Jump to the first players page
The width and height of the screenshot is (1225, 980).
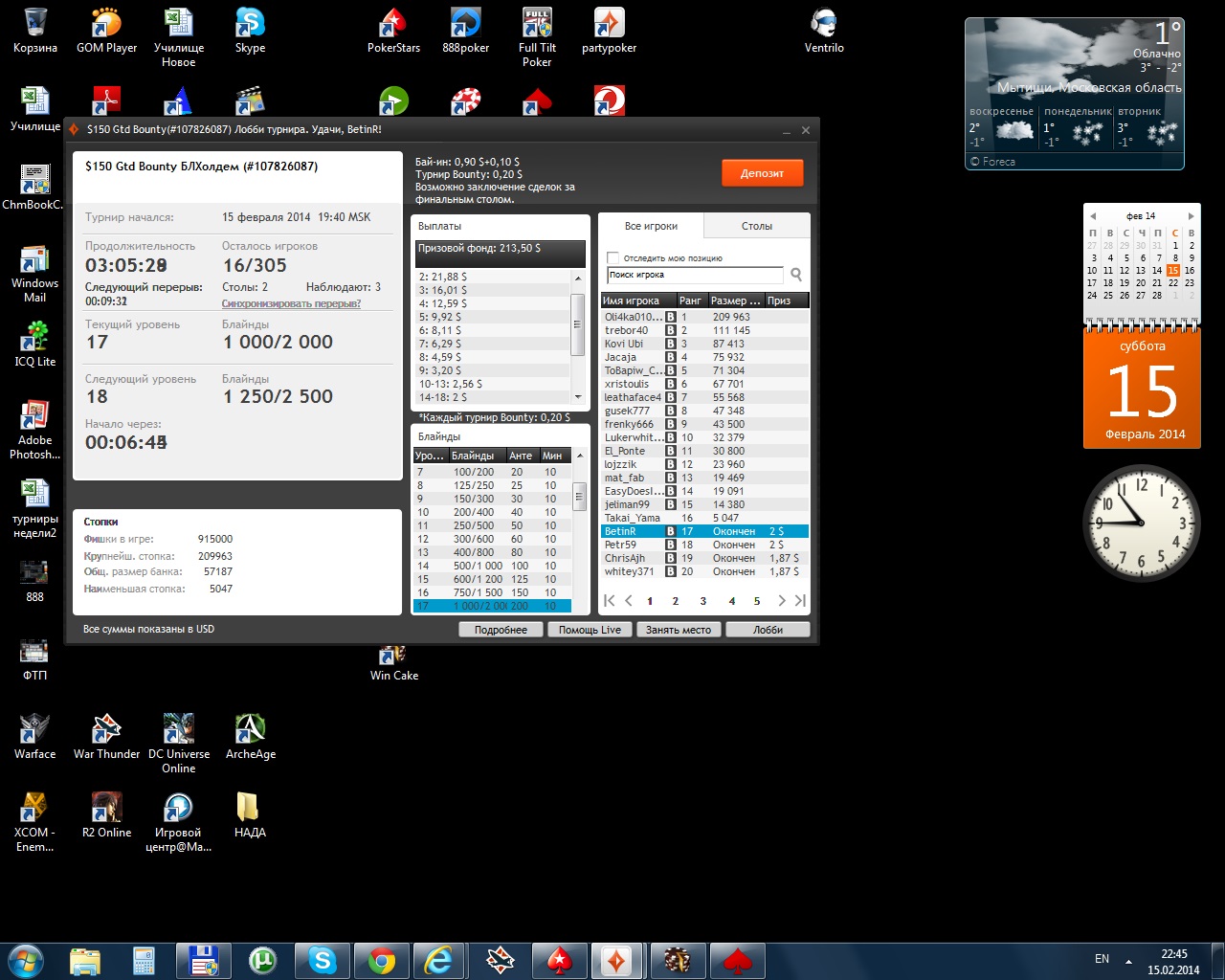coord(610,601)
